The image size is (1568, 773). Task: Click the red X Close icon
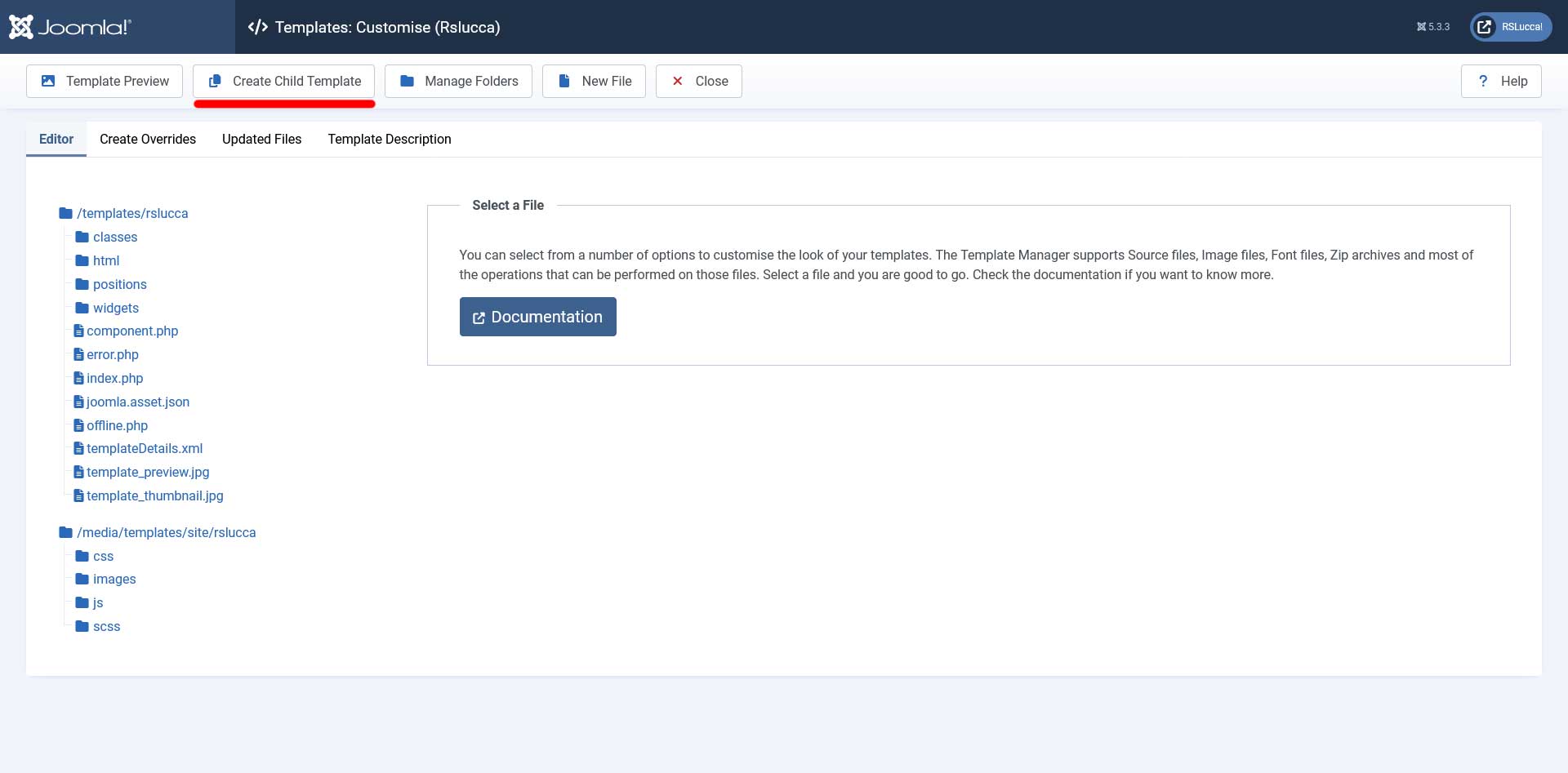pos(677,81)
